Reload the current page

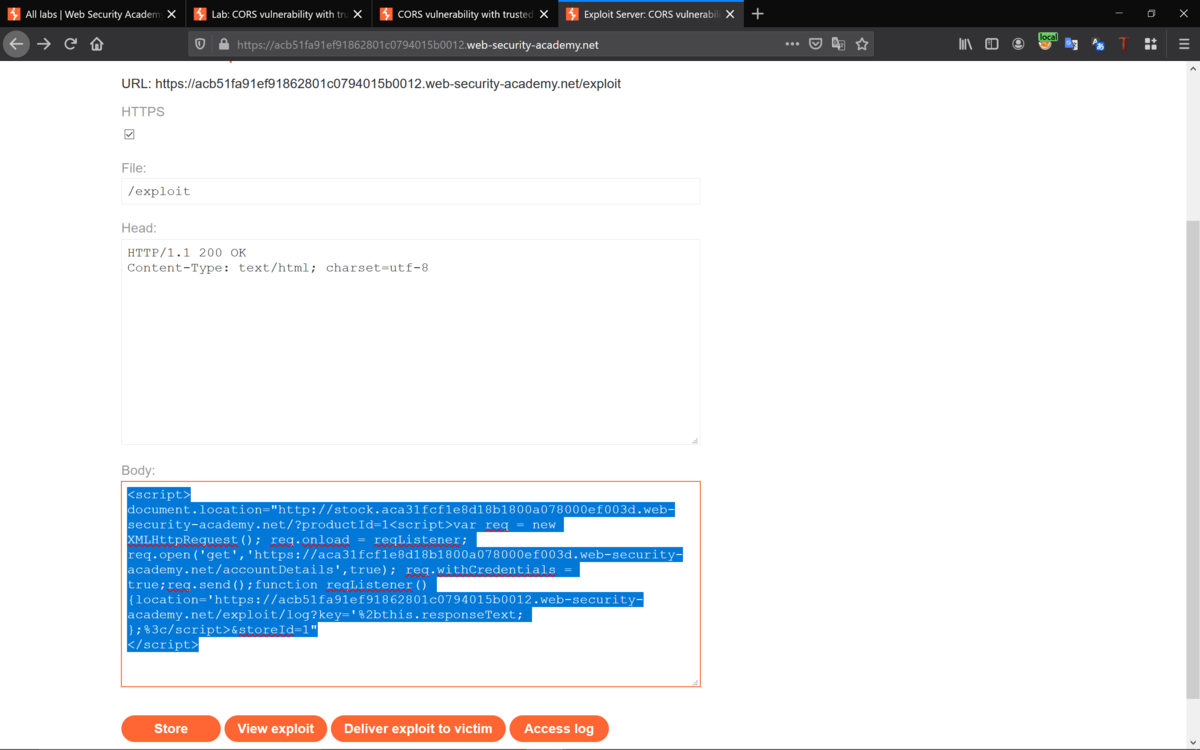tap(71, 44)
